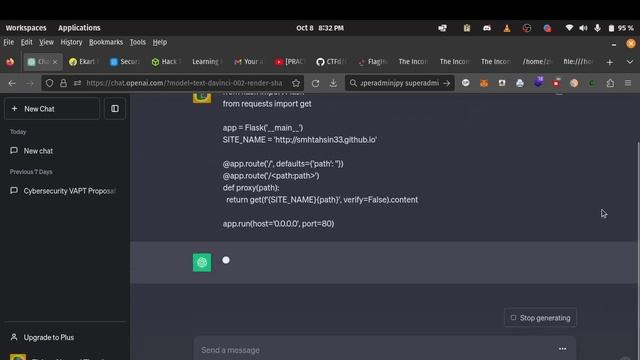Open the Bookmarks menu
The width and height of the screenshot is (640, 360).
(106, 42)
